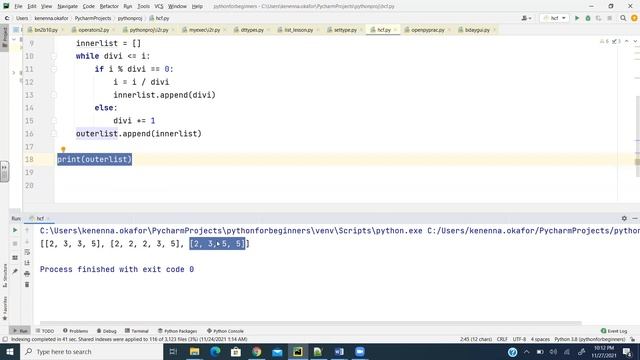This screenshot has height=360, width=640.
Task: Open PyCharm from the Windows taskbar
Action: 298,351
